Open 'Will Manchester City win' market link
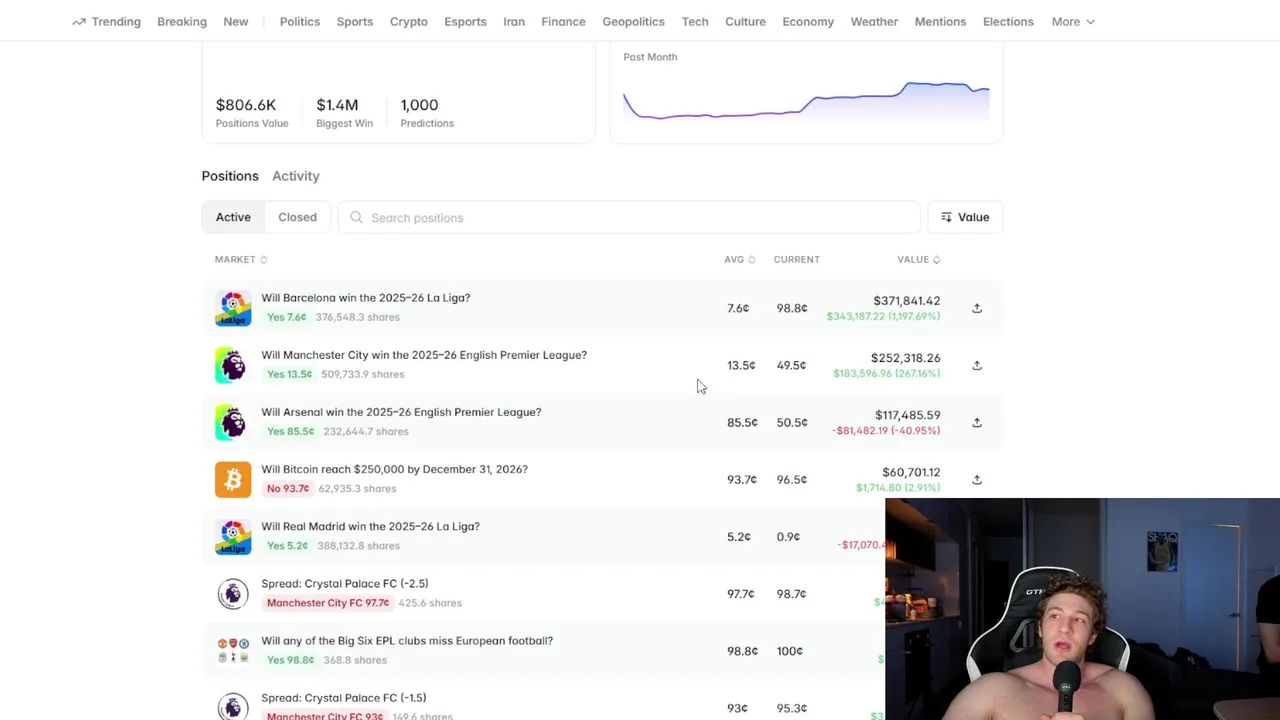Viewport: 1280px width, 720px height. pyautogui.click(x=424, y=355)
